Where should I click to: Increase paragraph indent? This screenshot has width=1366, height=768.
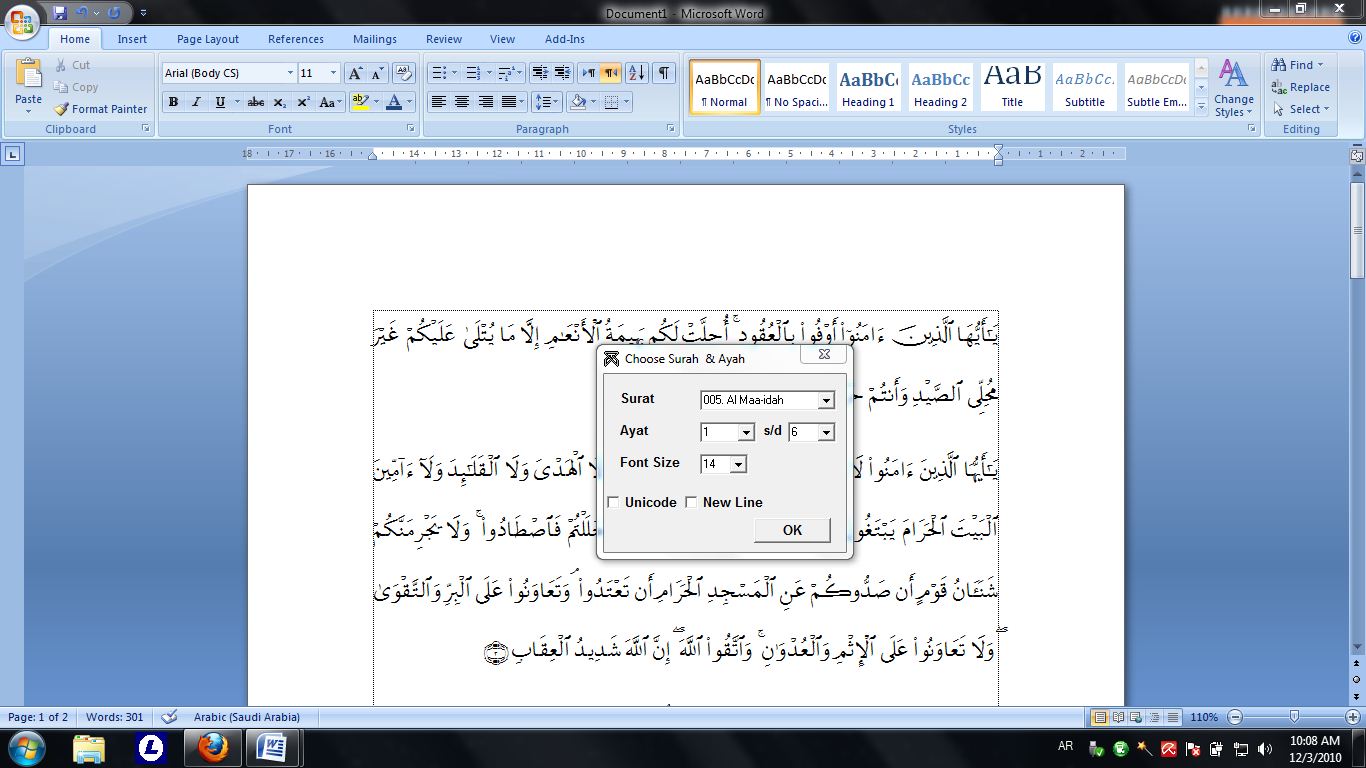[x=563, y=73]
